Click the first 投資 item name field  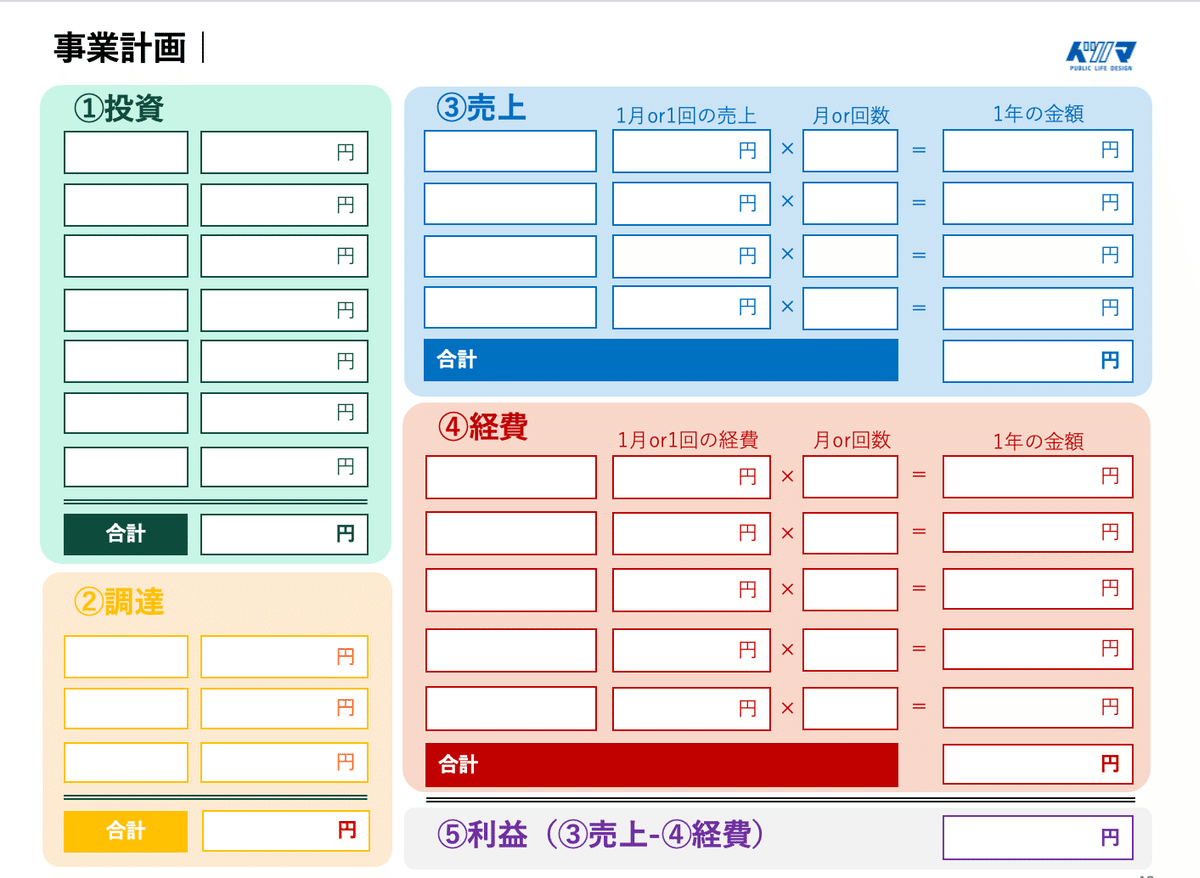126,152
